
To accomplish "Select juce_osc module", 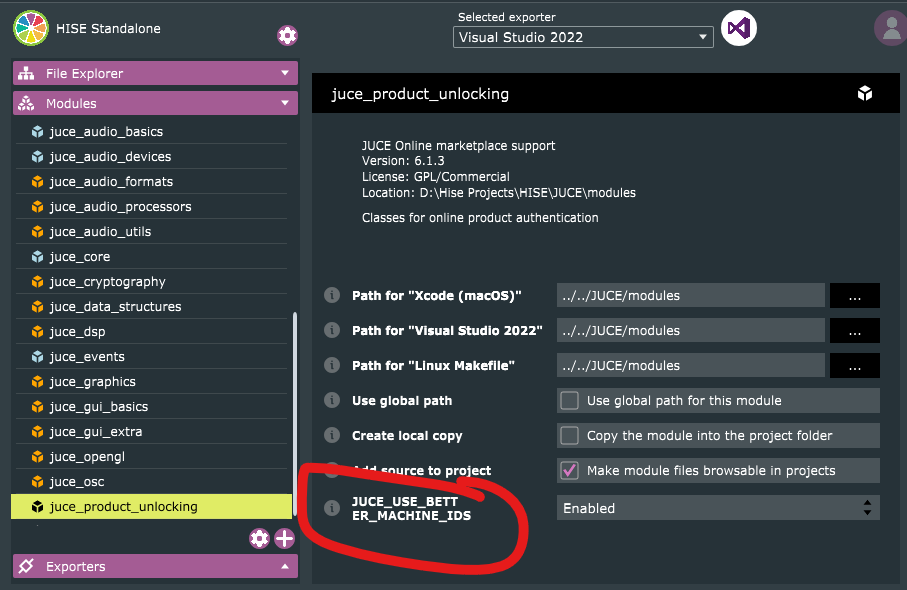I will coord(152,482).
